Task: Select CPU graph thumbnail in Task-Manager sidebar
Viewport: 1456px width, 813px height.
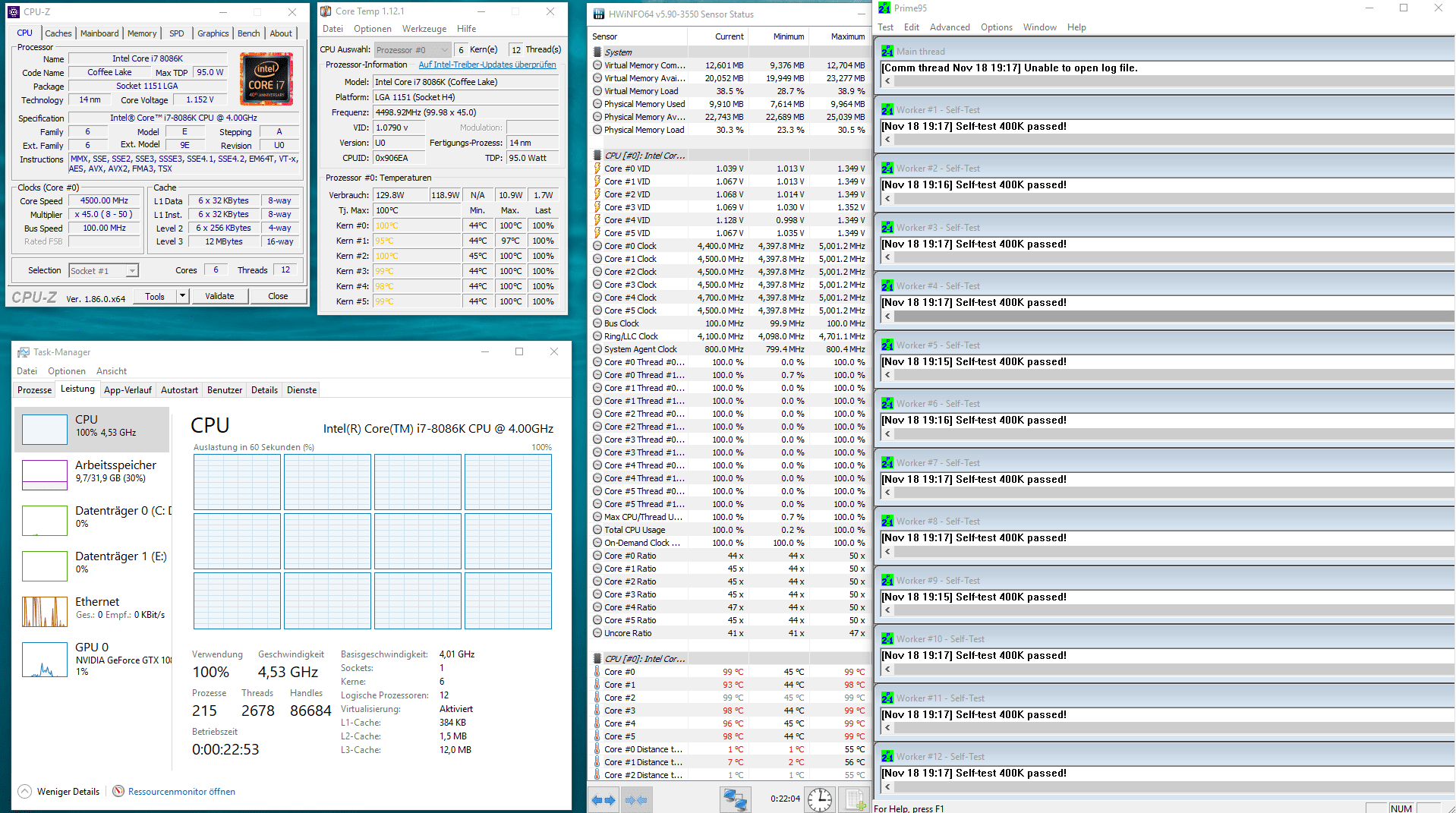Action: click(x=45, y=430)
